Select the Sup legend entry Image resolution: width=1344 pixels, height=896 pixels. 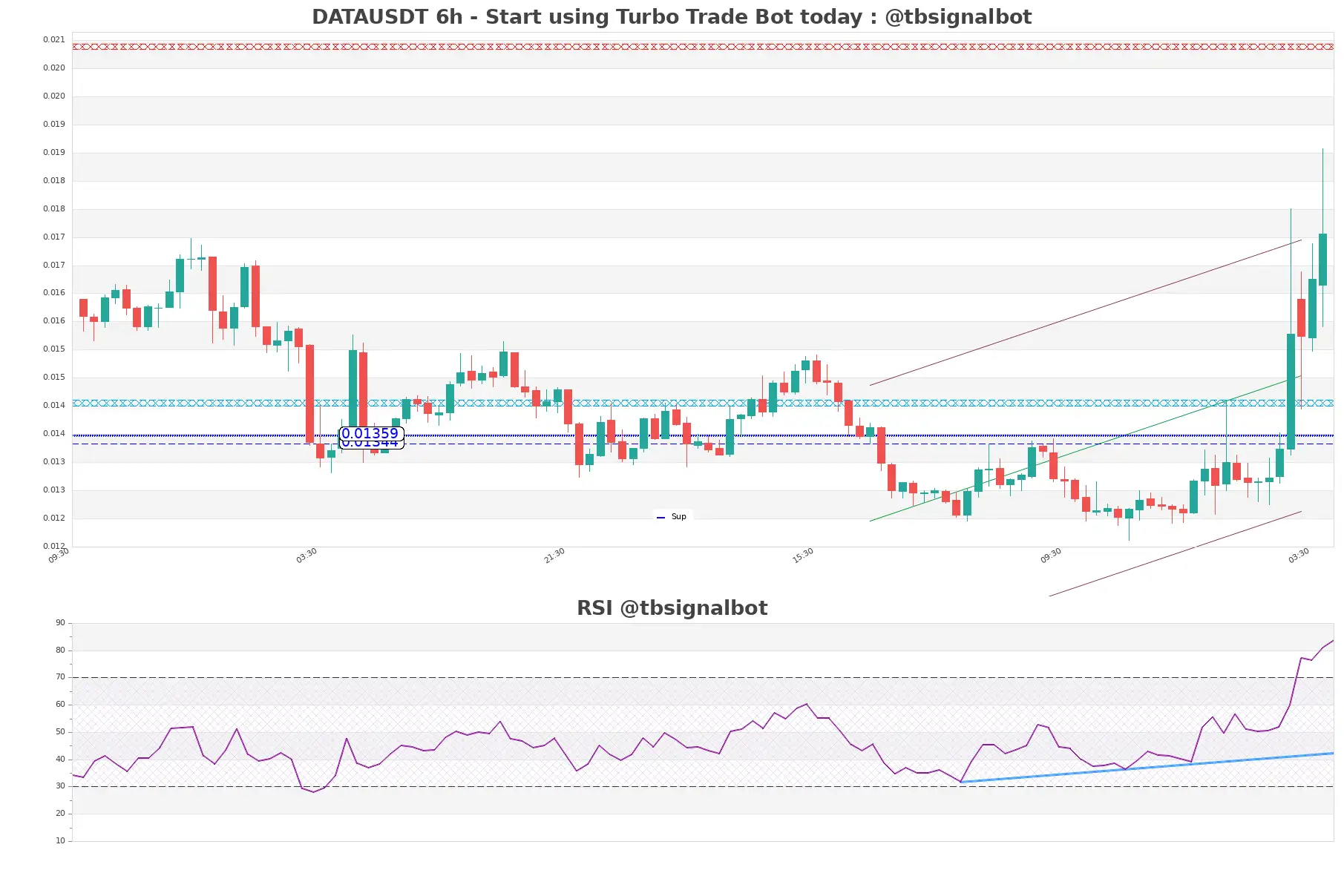coord(672,516)
